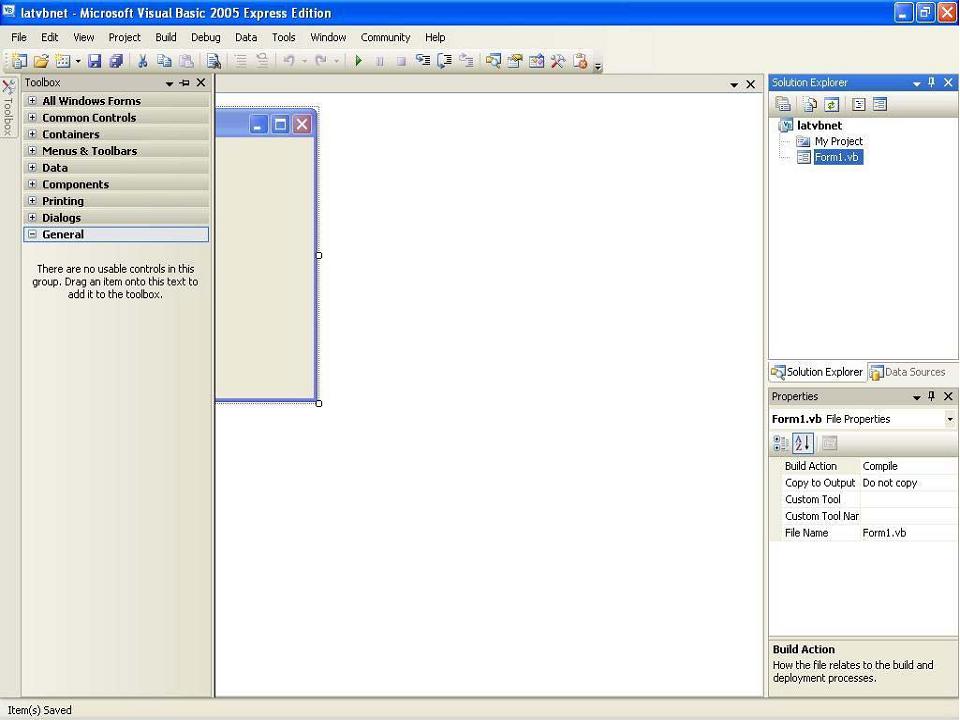This screenshot has height=720, width=960.
Task: Click the Cut scissors icon
Action: tap(142, 61)
